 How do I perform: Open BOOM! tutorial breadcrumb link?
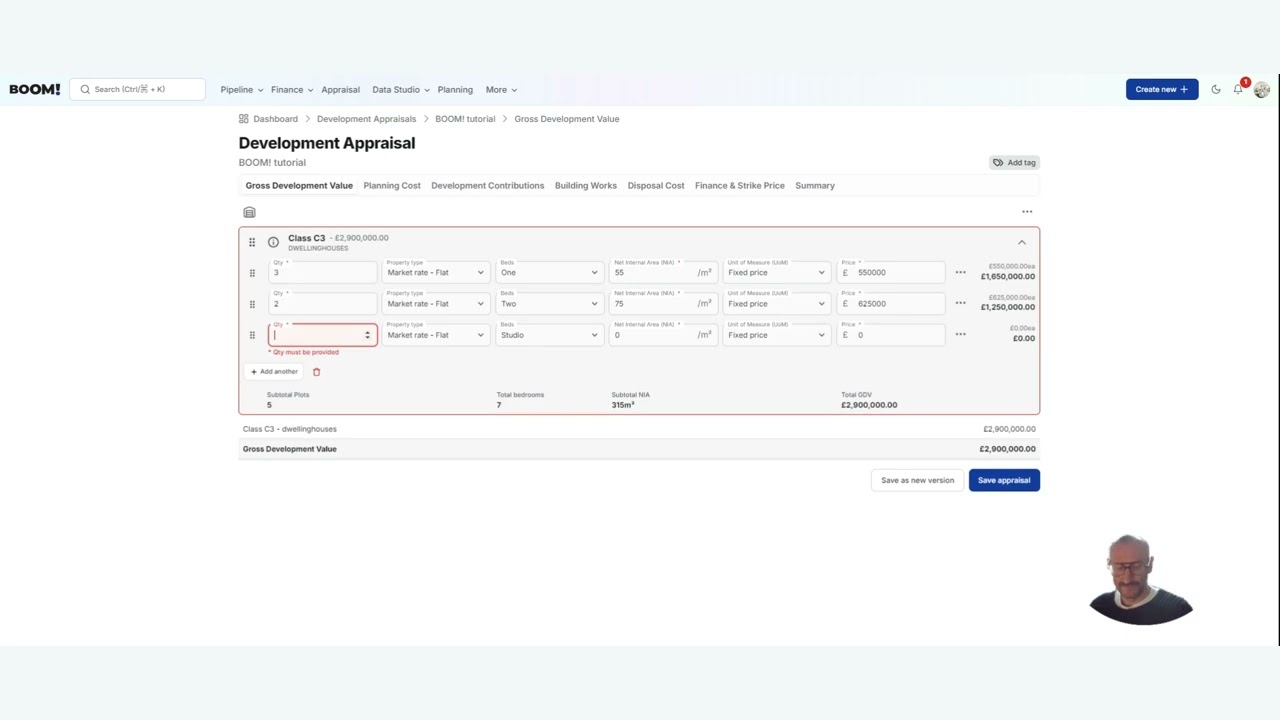[x=465, y=119]
